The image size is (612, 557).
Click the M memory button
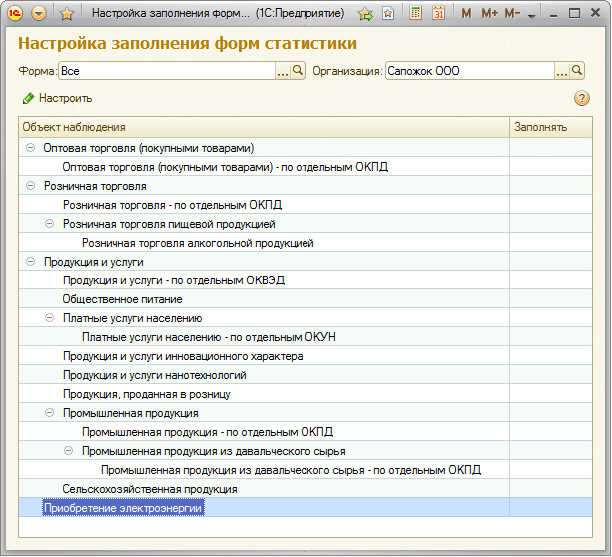coord(467,13)
